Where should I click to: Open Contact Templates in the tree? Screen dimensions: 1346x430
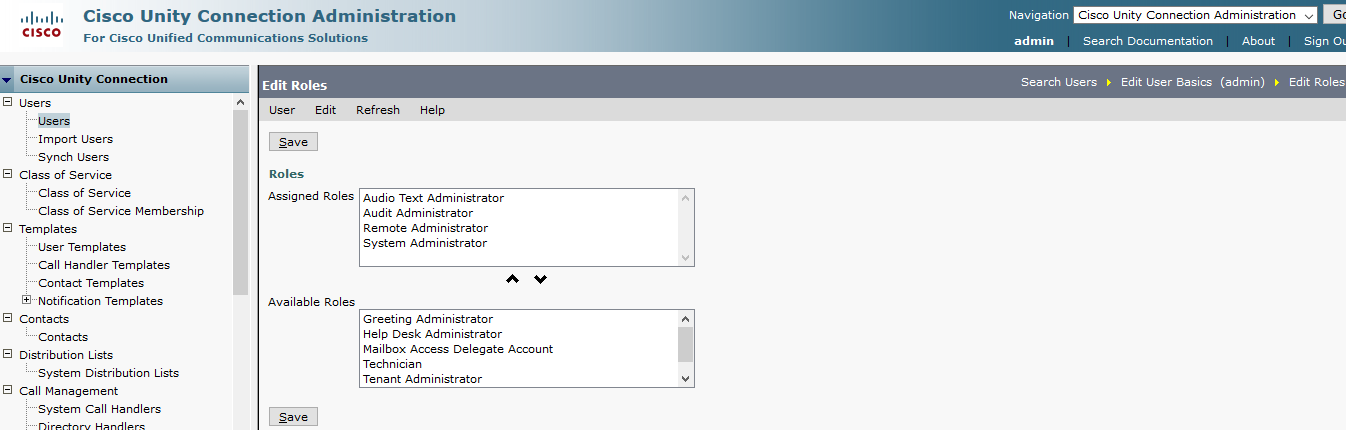[x=91, y=283]
